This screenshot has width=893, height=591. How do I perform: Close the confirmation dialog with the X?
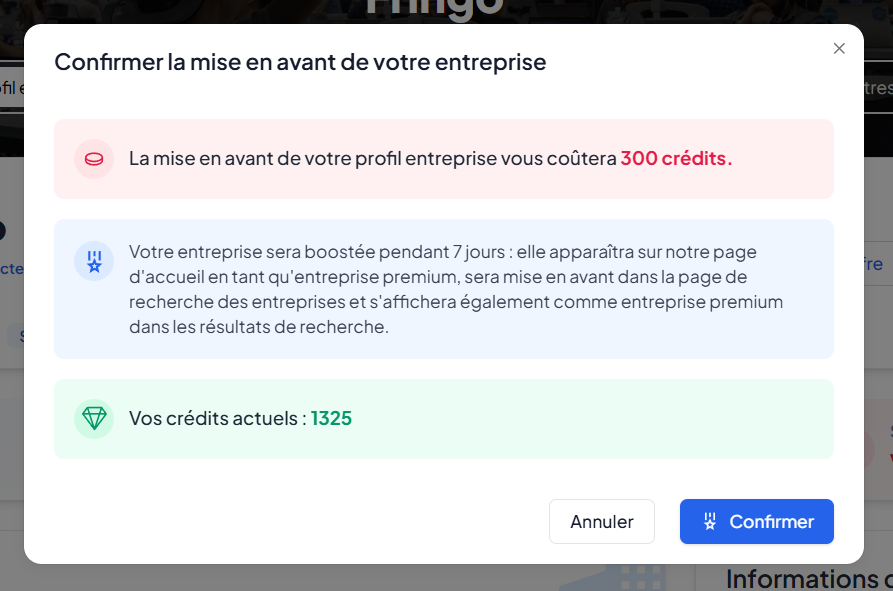click(x=839, y=49)
